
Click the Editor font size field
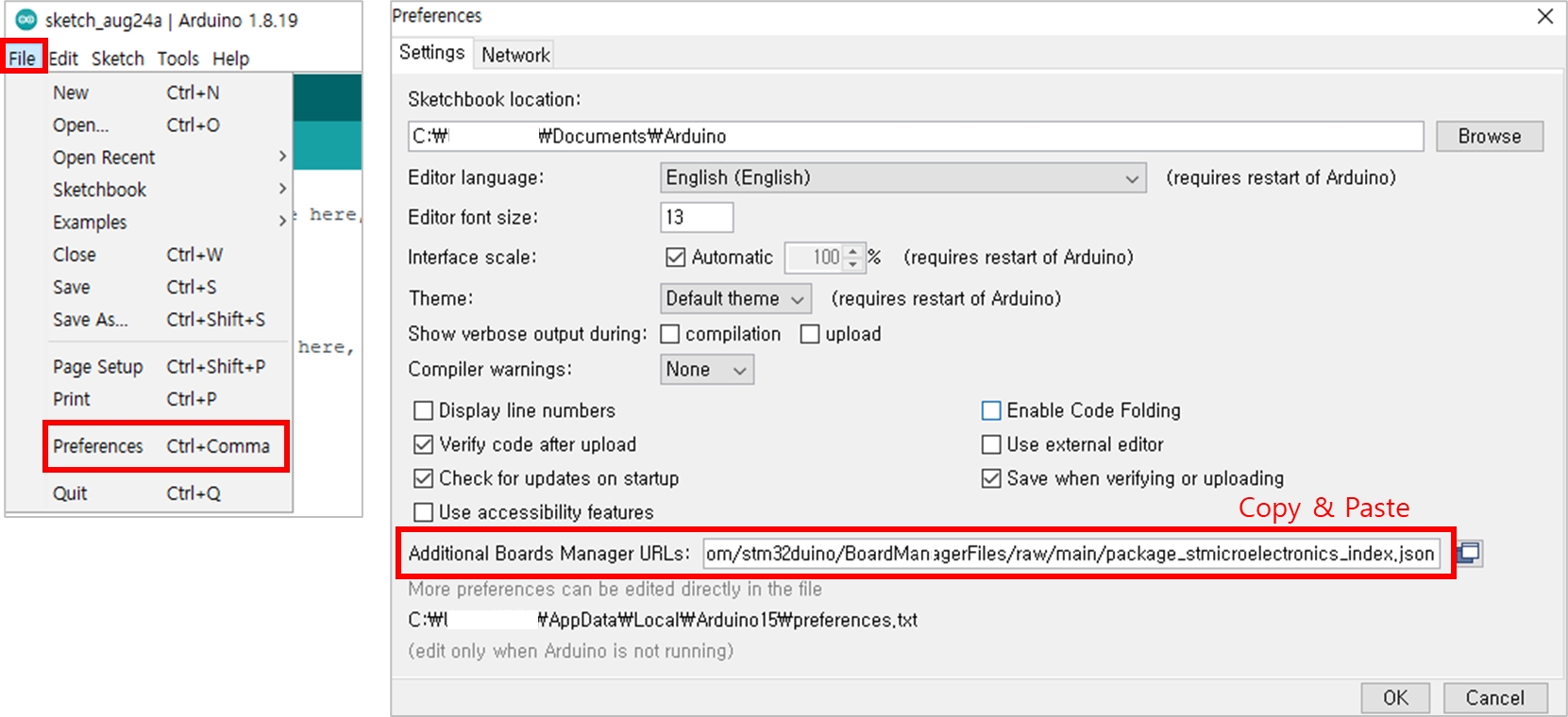(x=696, y=217)
